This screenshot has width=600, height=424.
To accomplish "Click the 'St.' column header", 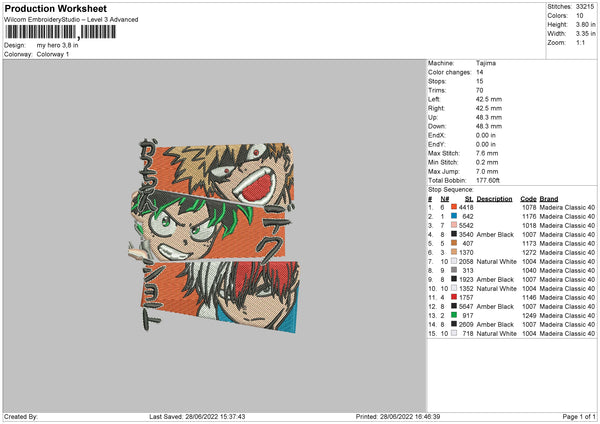I will point(469,199).
